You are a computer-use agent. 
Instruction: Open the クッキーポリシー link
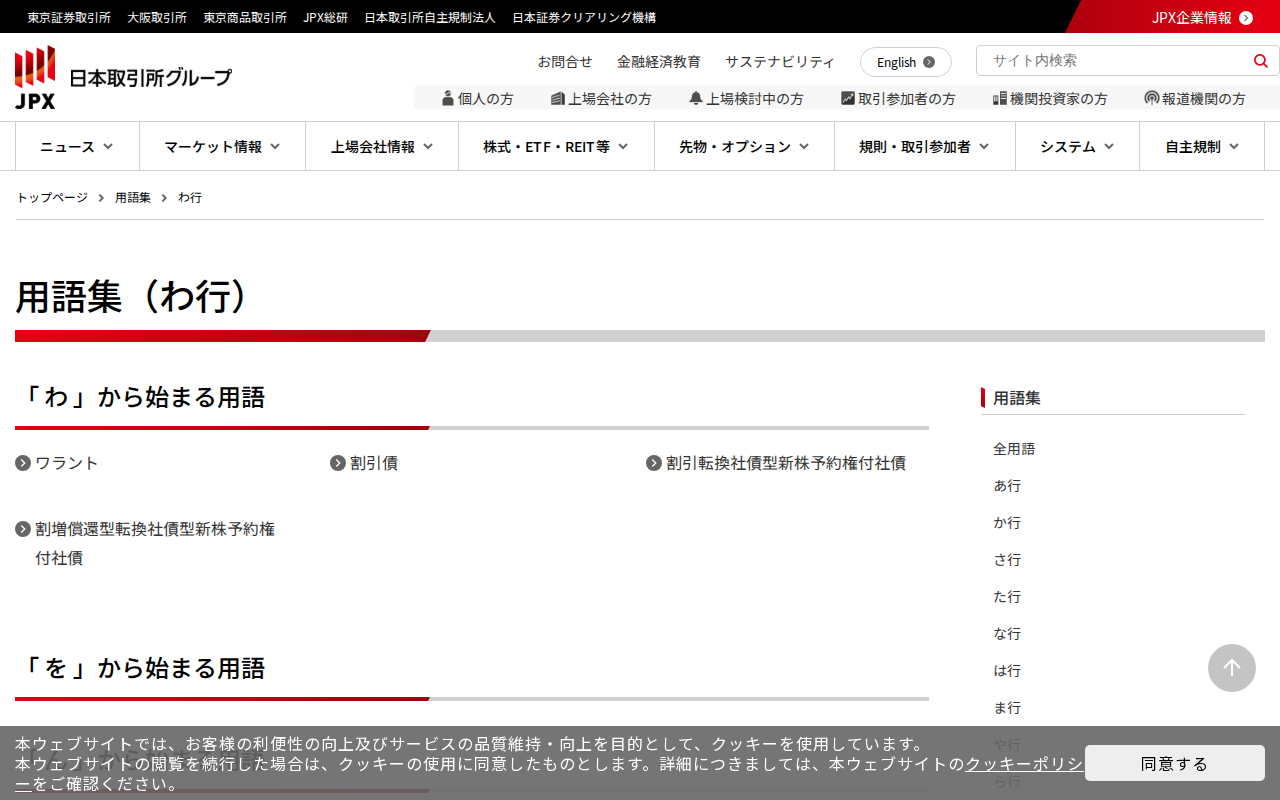(1023, 764)
